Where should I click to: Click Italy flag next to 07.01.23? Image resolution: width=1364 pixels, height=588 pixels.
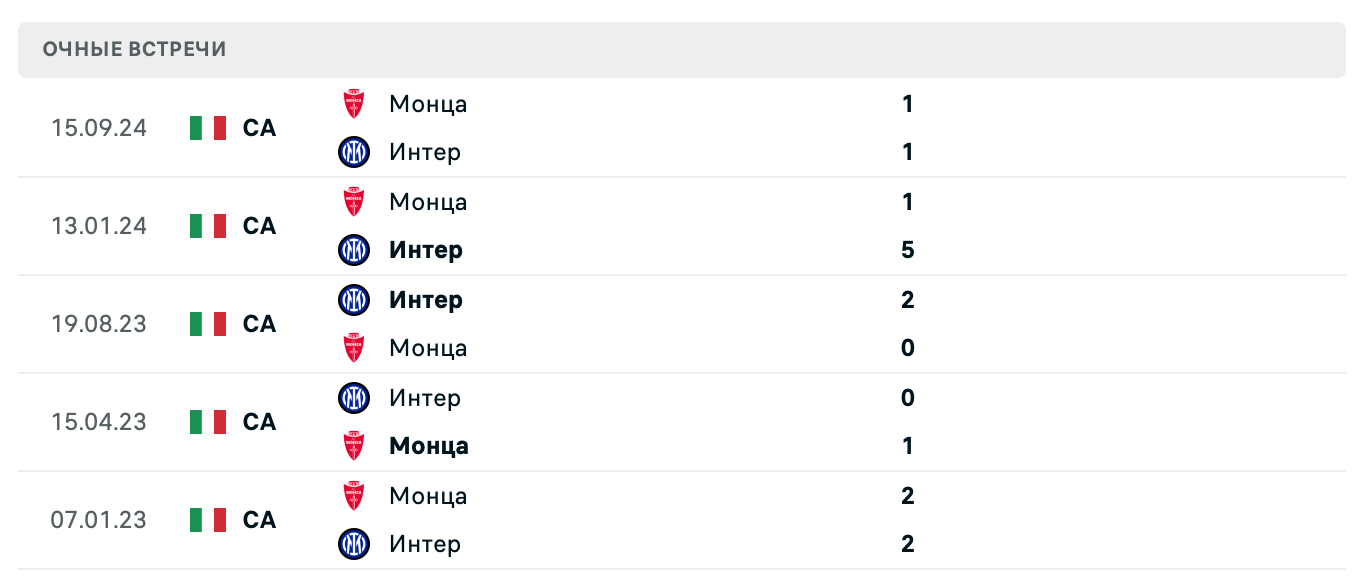coord(208,520)
